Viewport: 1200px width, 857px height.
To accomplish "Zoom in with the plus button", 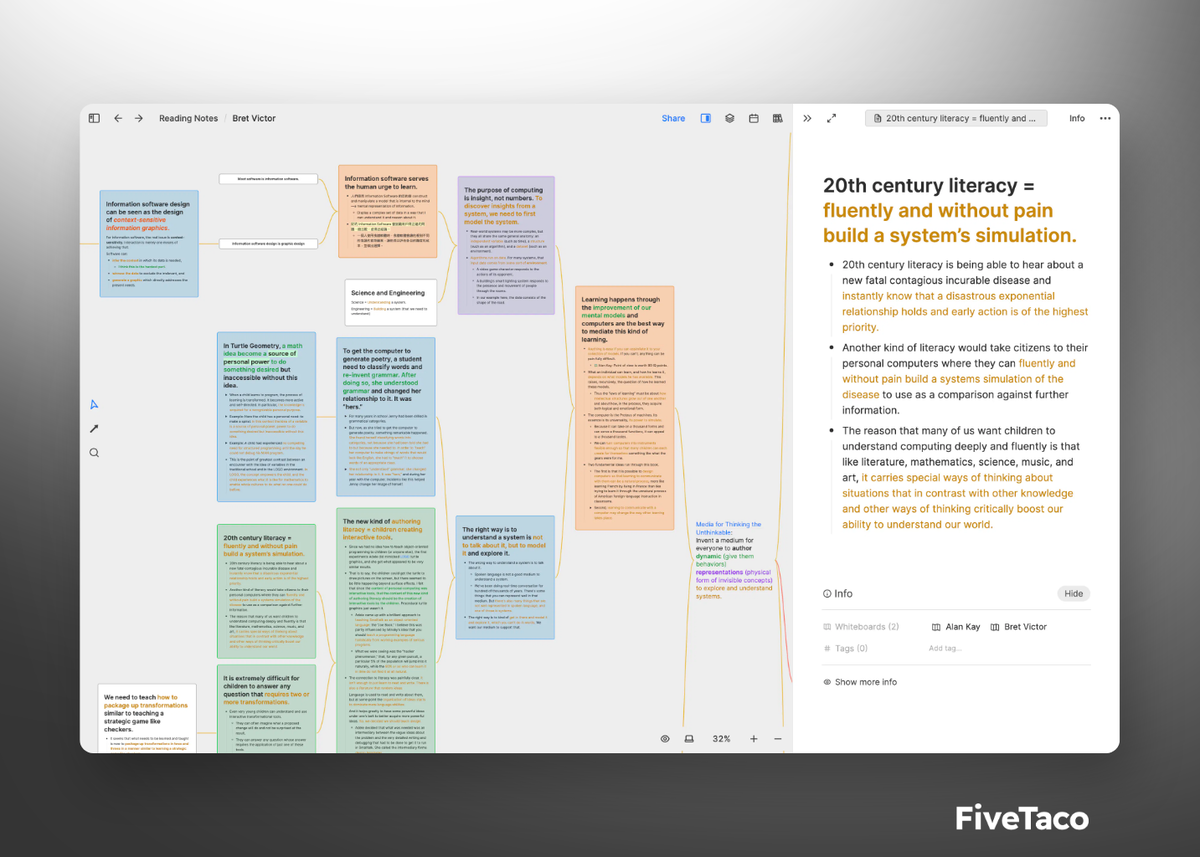I will click(x=753, y=739).
